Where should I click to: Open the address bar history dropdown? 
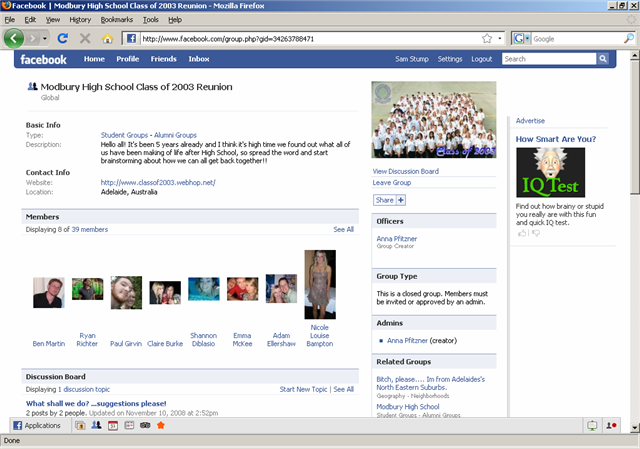500,39
